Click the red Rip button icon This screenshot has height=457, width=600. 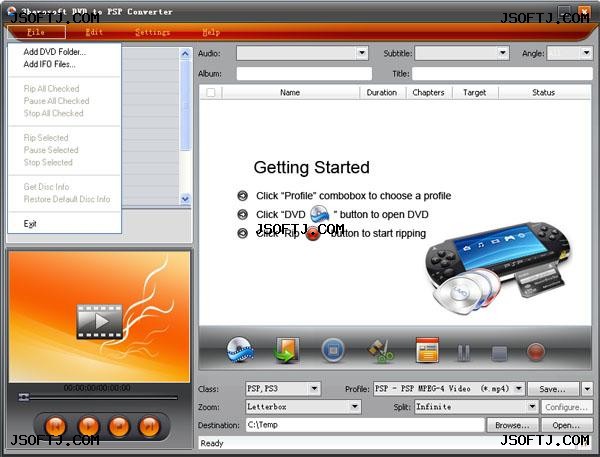tap(536, 352)
